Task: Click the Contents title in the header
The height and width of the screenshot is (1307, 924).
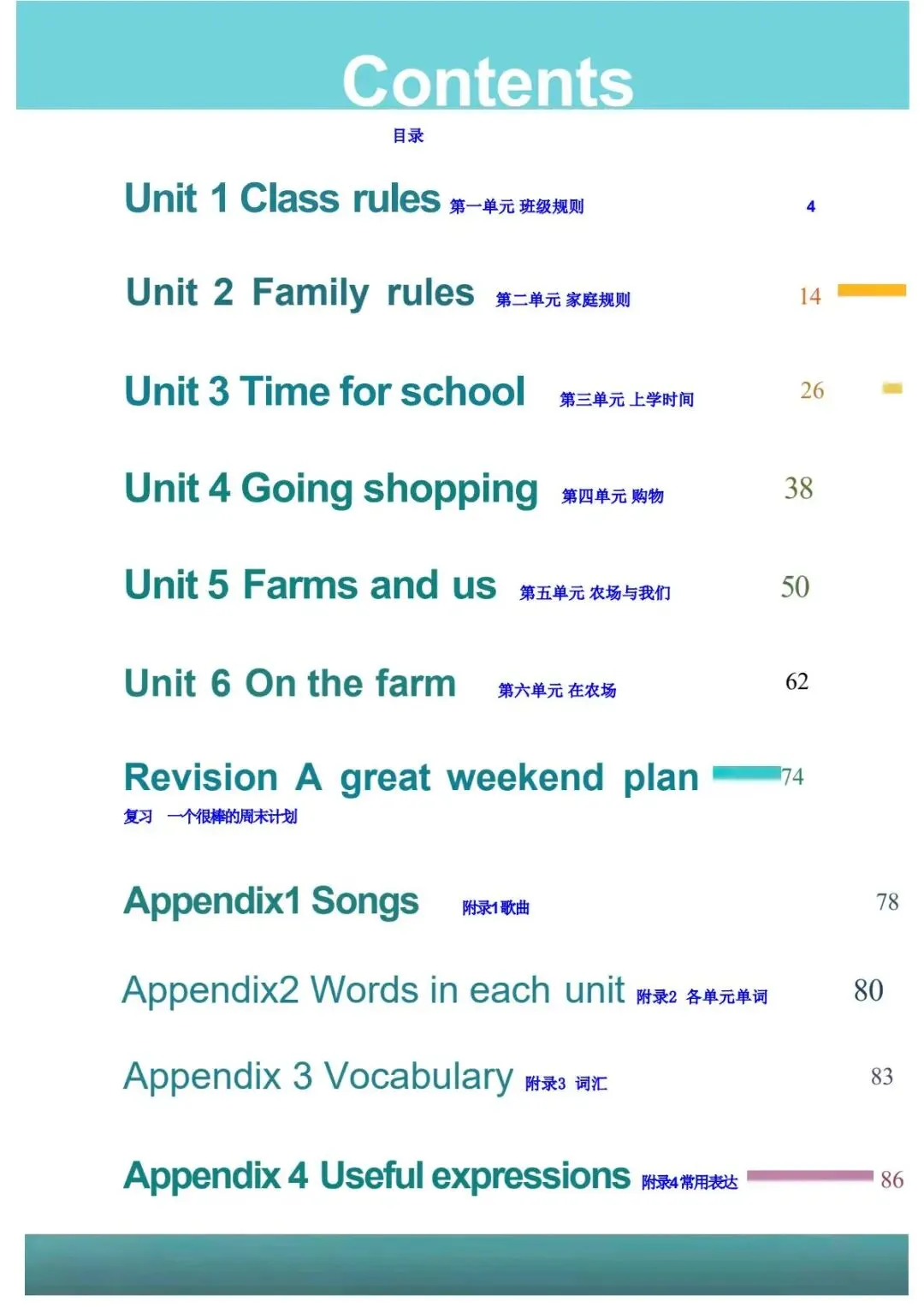Action: [x=488, y=80]
